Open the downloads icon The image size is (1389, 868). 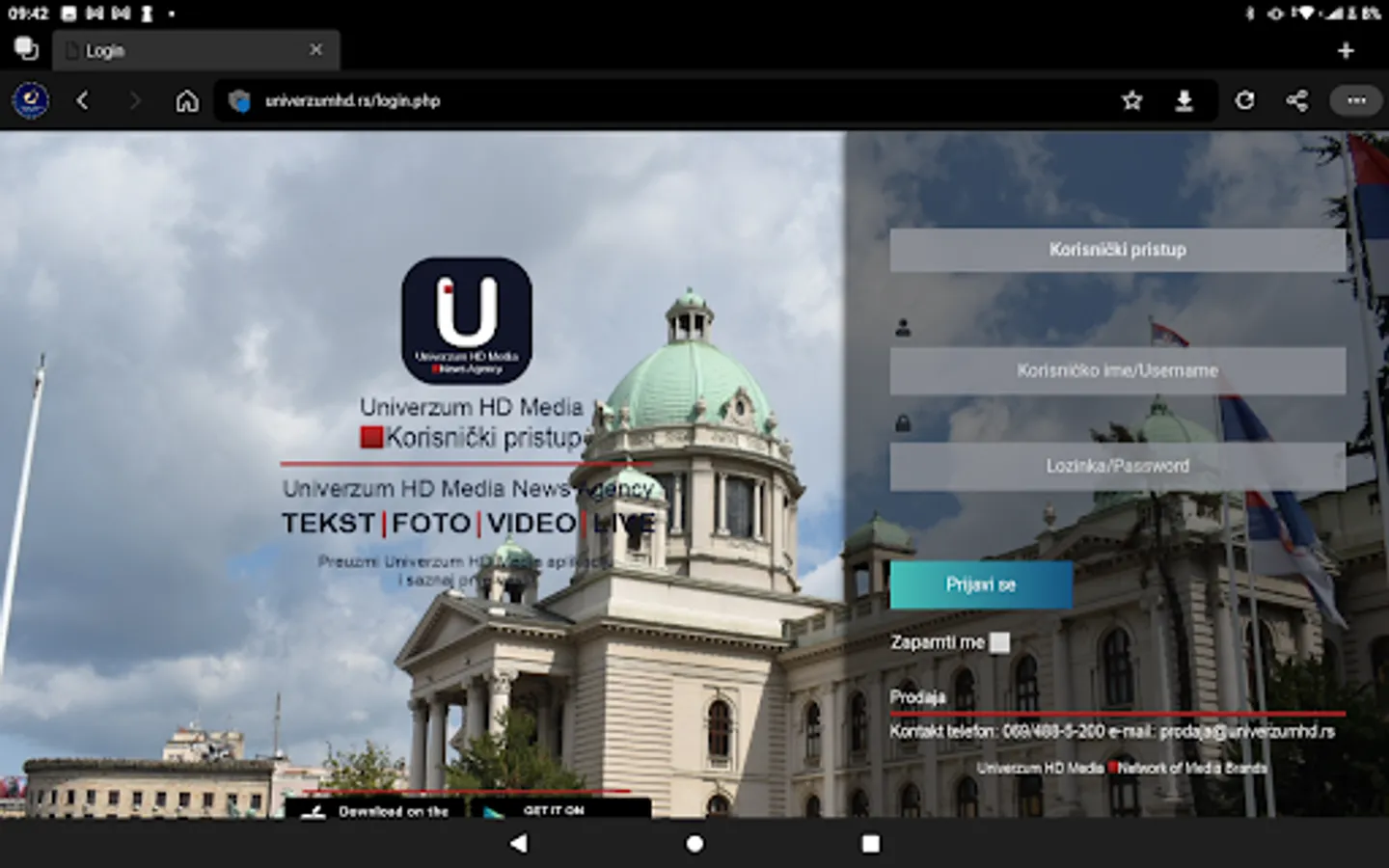1184,100
